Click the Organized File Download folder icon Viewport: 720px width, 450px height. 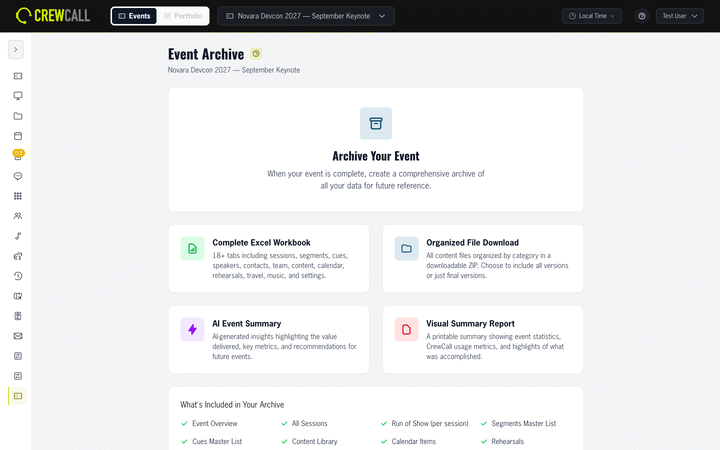[x=406, y=248]
